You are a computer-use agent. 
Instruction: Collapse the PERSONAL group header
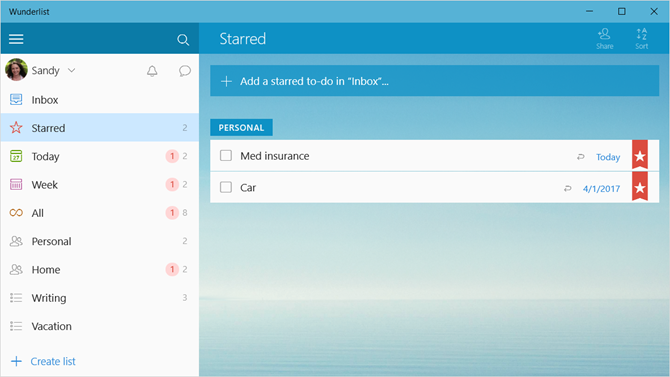[x=241, y=127]
